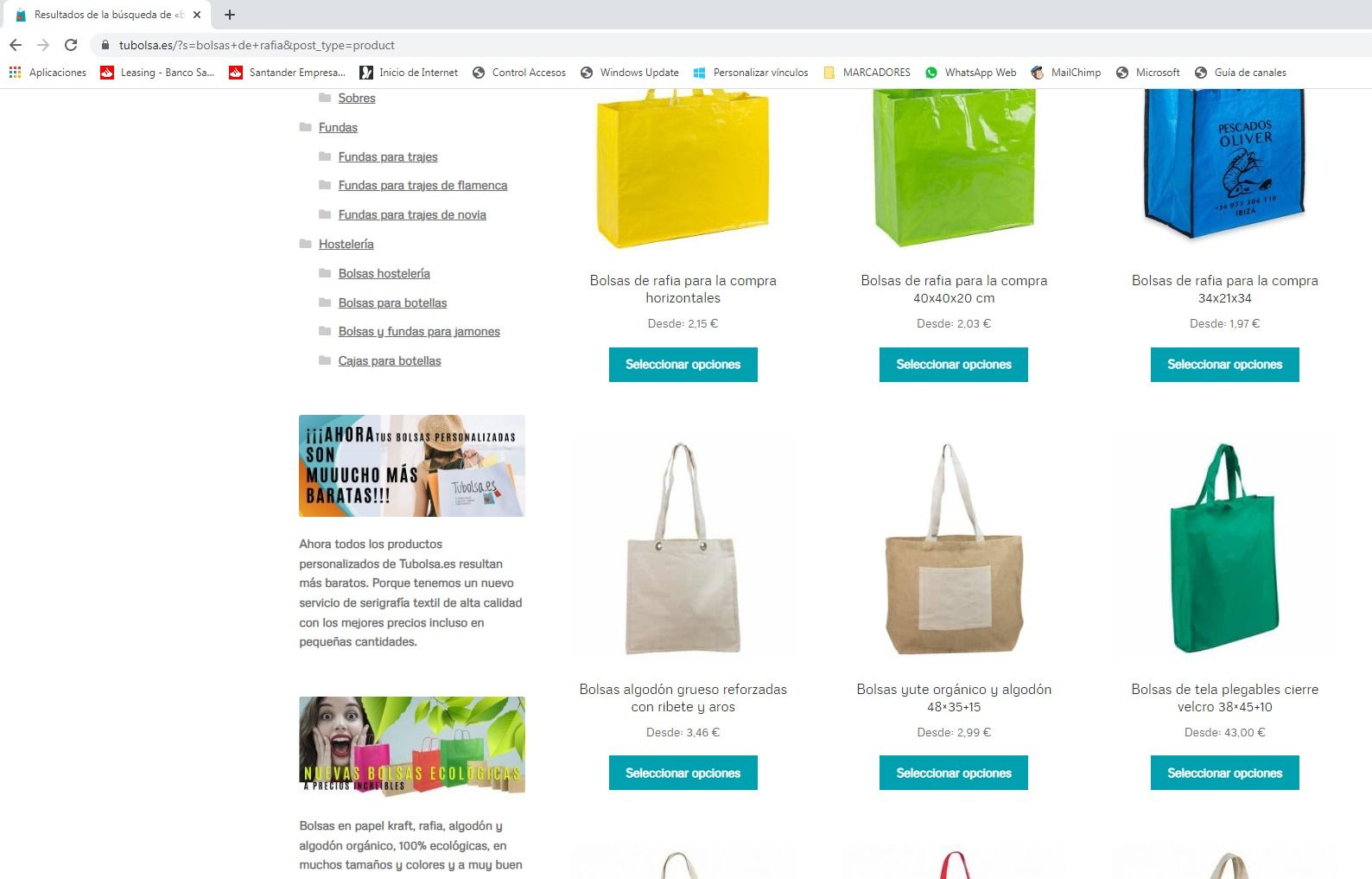Viewport: 1372px width, 879px height.
Task: Click the green foldable bag thumbnail
Action: click(1225, 548)
